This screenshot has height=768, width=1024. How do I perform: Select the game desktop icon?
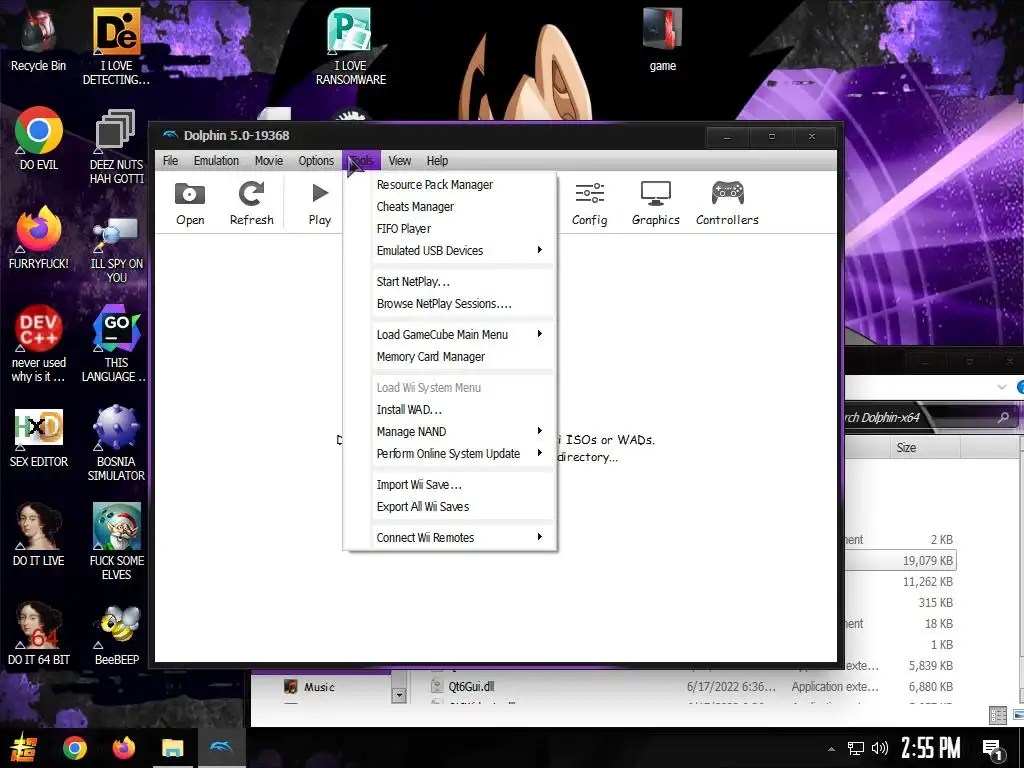[663, 39]
